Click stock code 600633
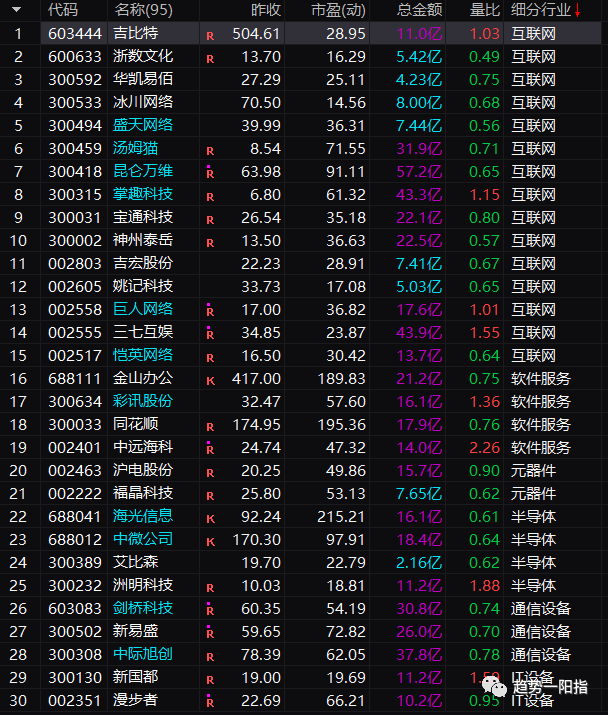The width and height of the screenshot is (608, 715). pyautogui.click(x=75, y=57)
